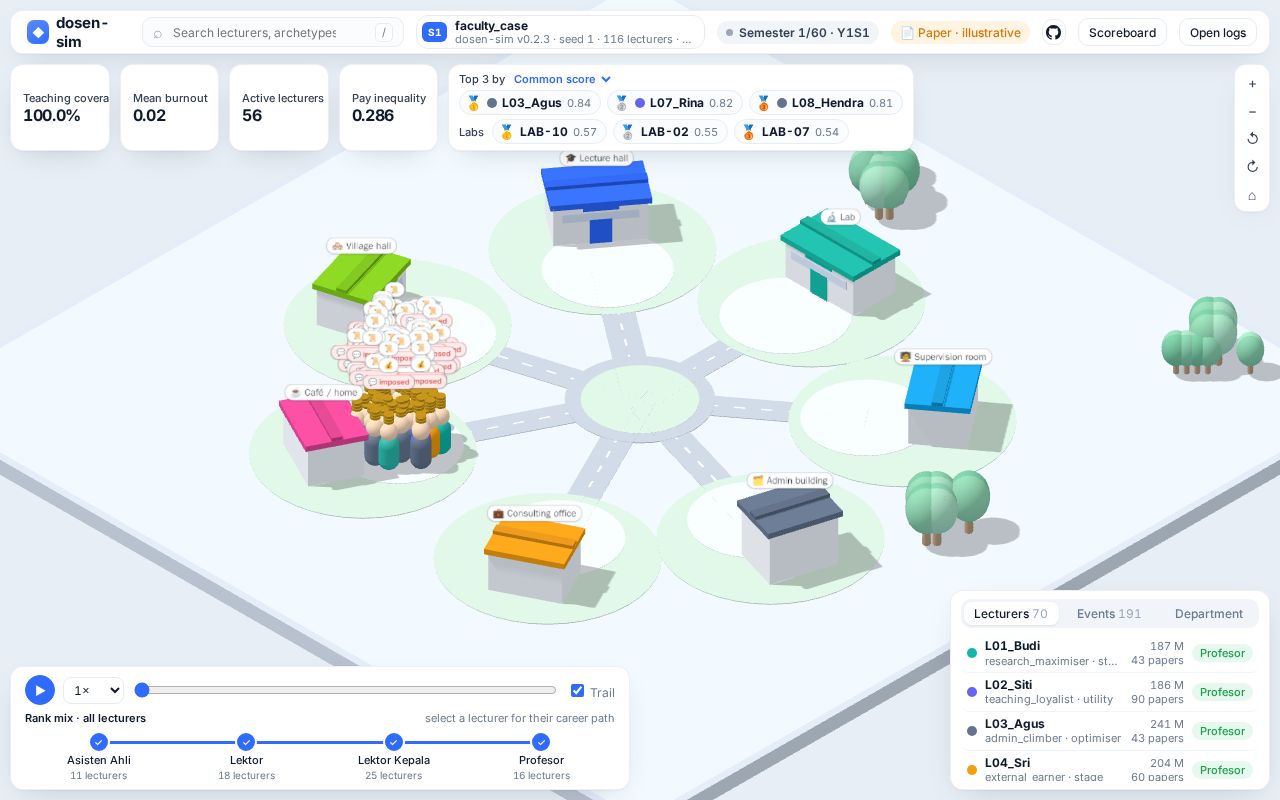Screen dimensions: 1280x800
Task: Start the simulation with the play button
Action: (40, 690)
